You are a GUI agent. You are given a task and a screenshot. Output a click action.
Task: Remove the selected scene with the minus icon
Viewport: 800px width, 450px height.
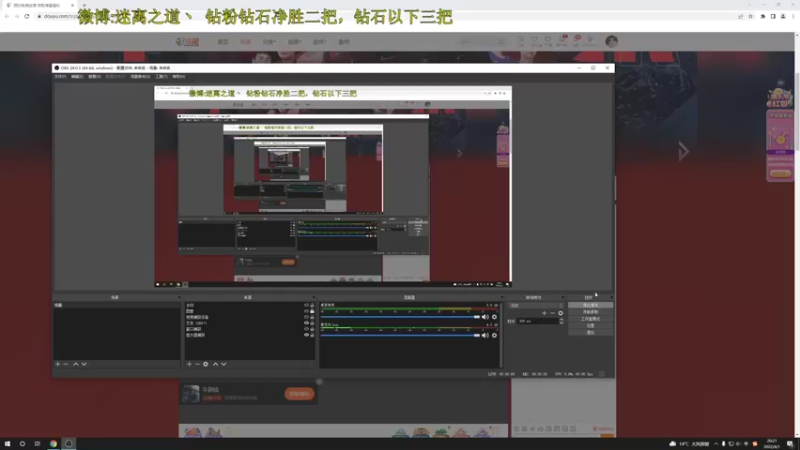click(66, 364)
